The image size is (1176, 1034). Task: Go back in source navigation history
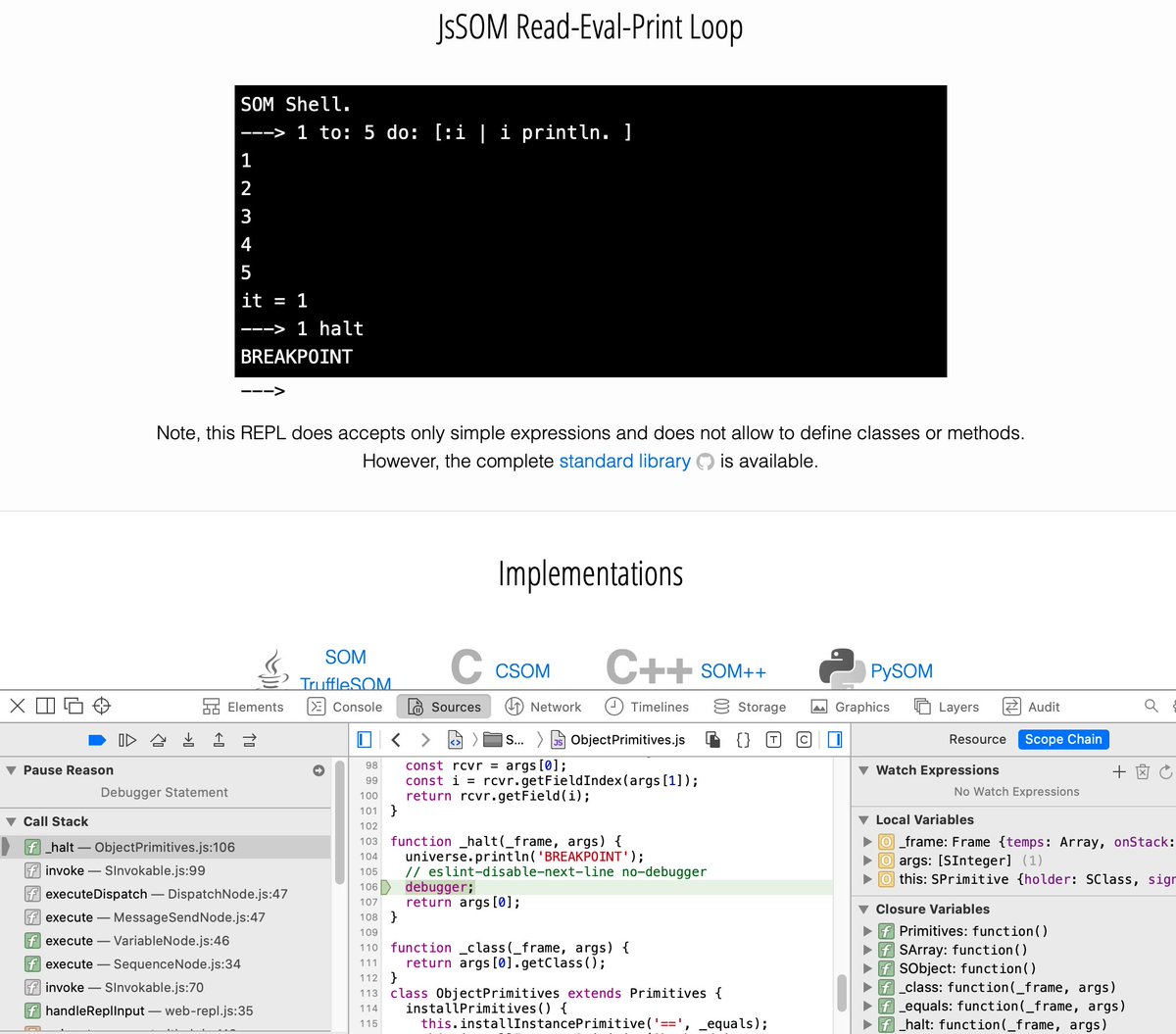(x=396, y=740)
